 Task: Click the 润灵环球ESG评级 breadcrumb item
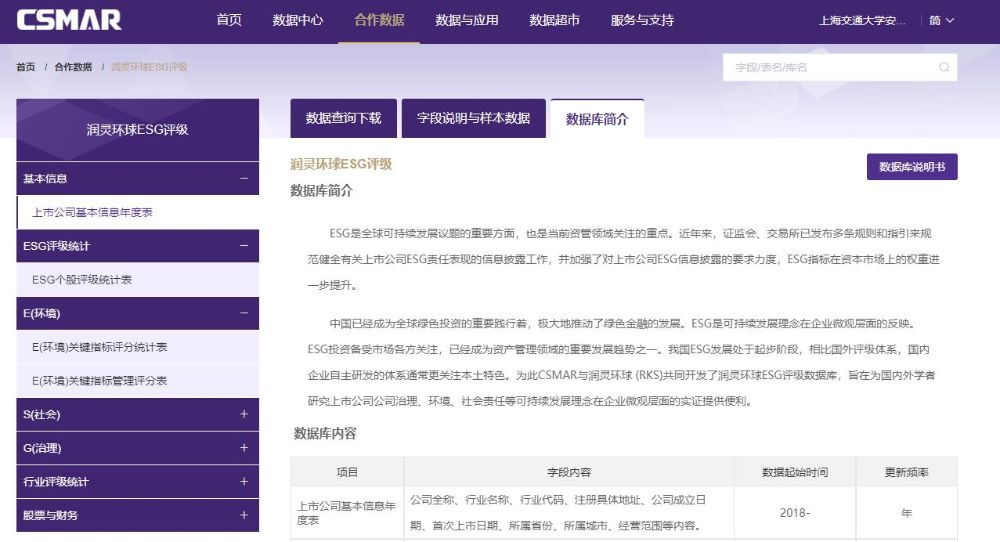[x=149, y=67]
